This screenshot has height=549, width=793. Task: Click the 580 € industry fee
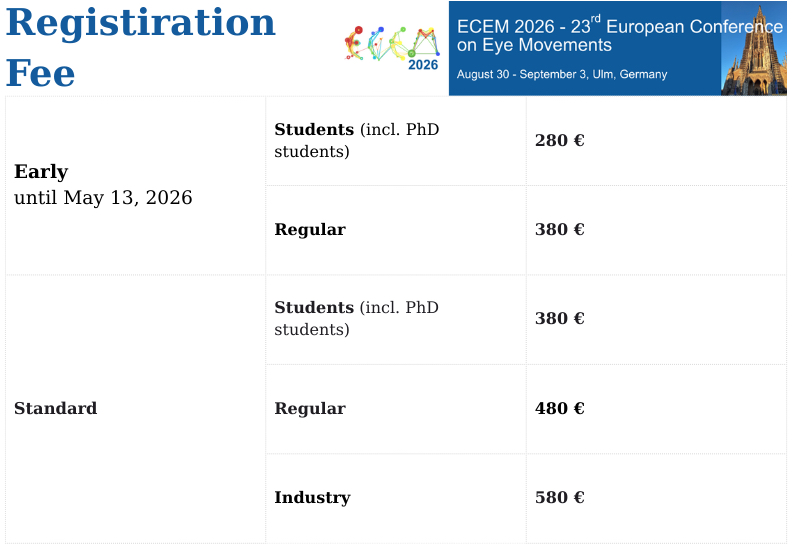point(560,498)
